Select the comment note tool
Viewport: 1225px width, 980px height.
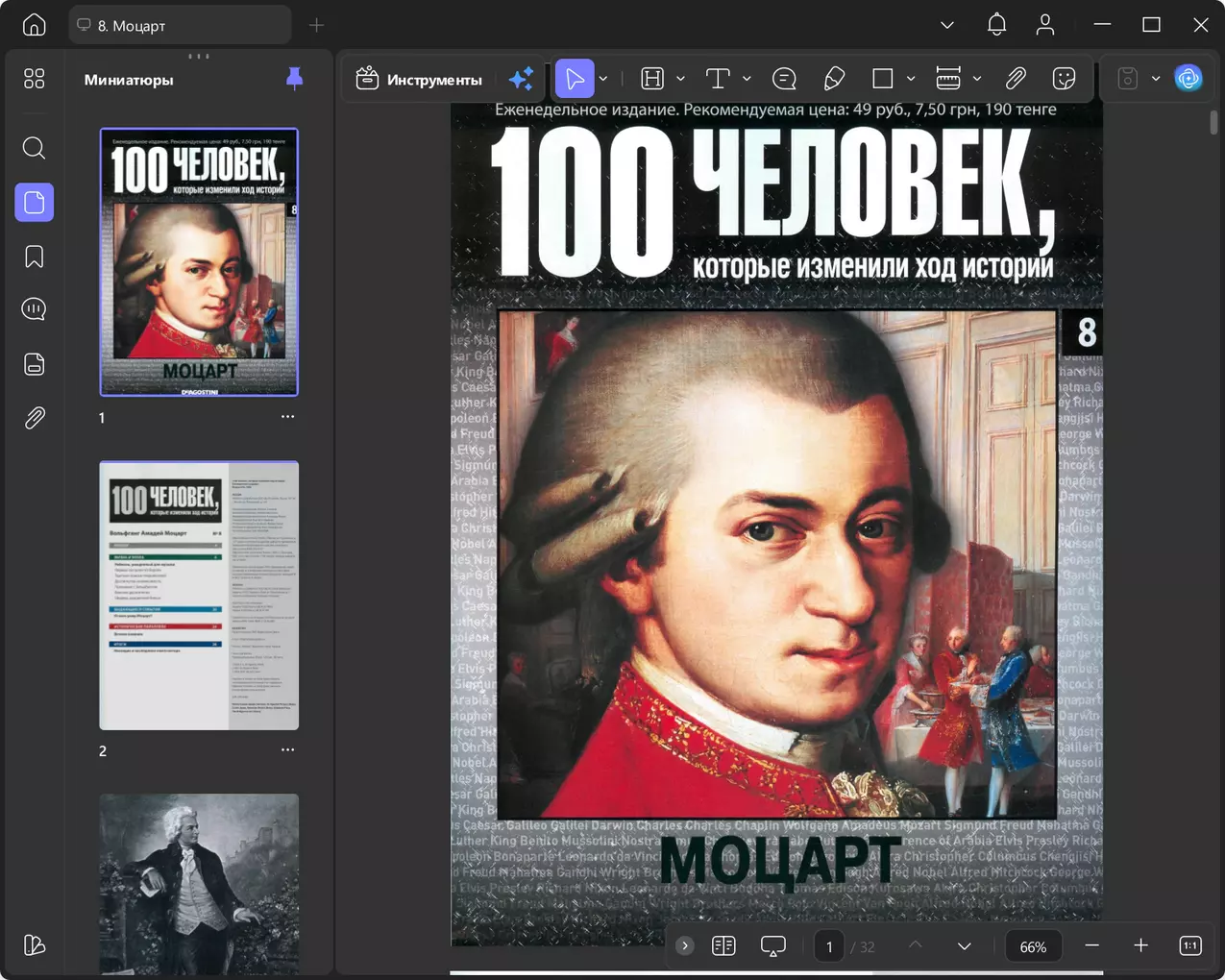click(x=784, y=79)
